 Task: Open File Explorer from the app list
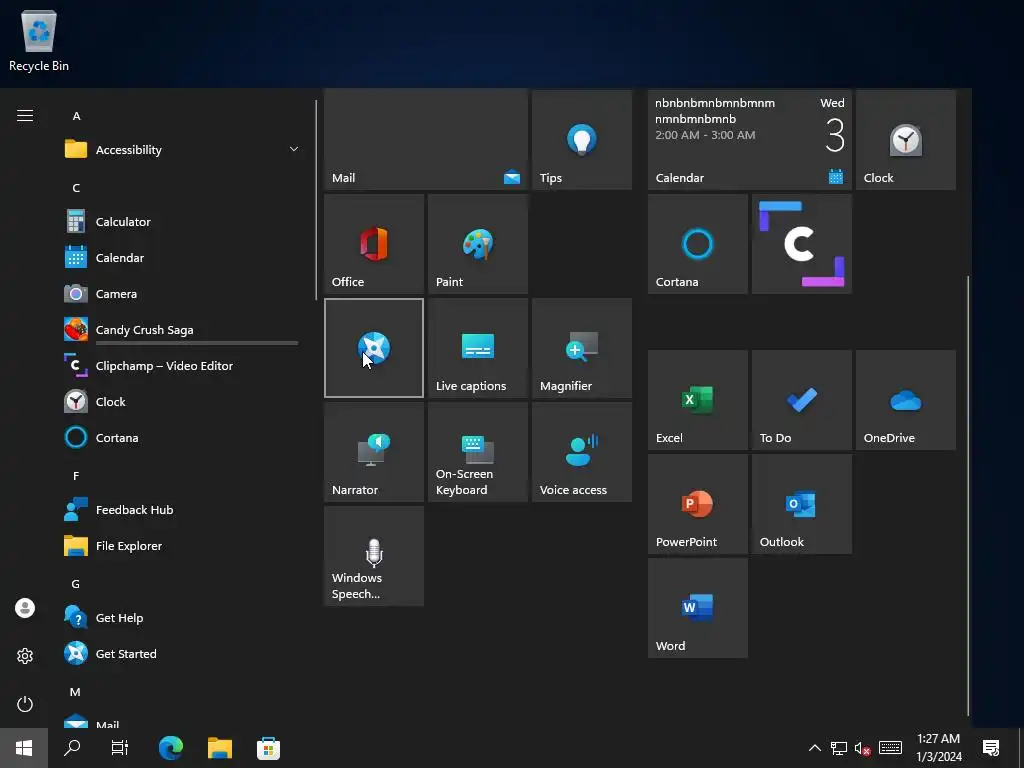(x=183, y=545)
